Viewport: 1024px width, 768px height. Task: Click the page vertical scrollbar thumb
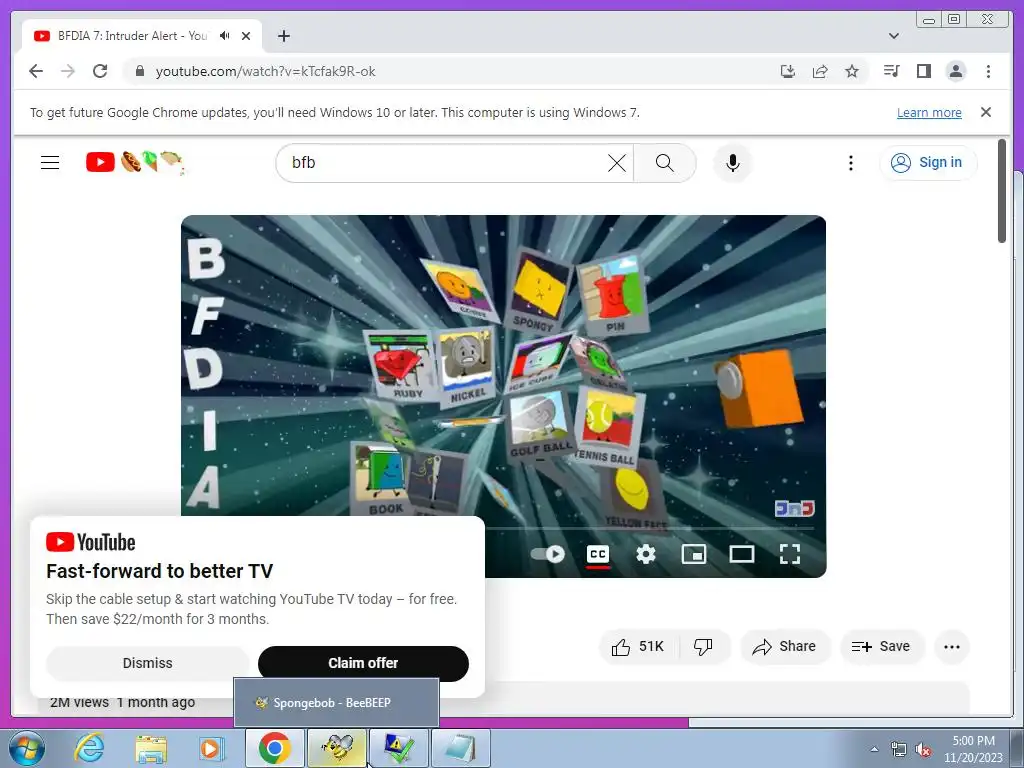(x=1002, y=191)
